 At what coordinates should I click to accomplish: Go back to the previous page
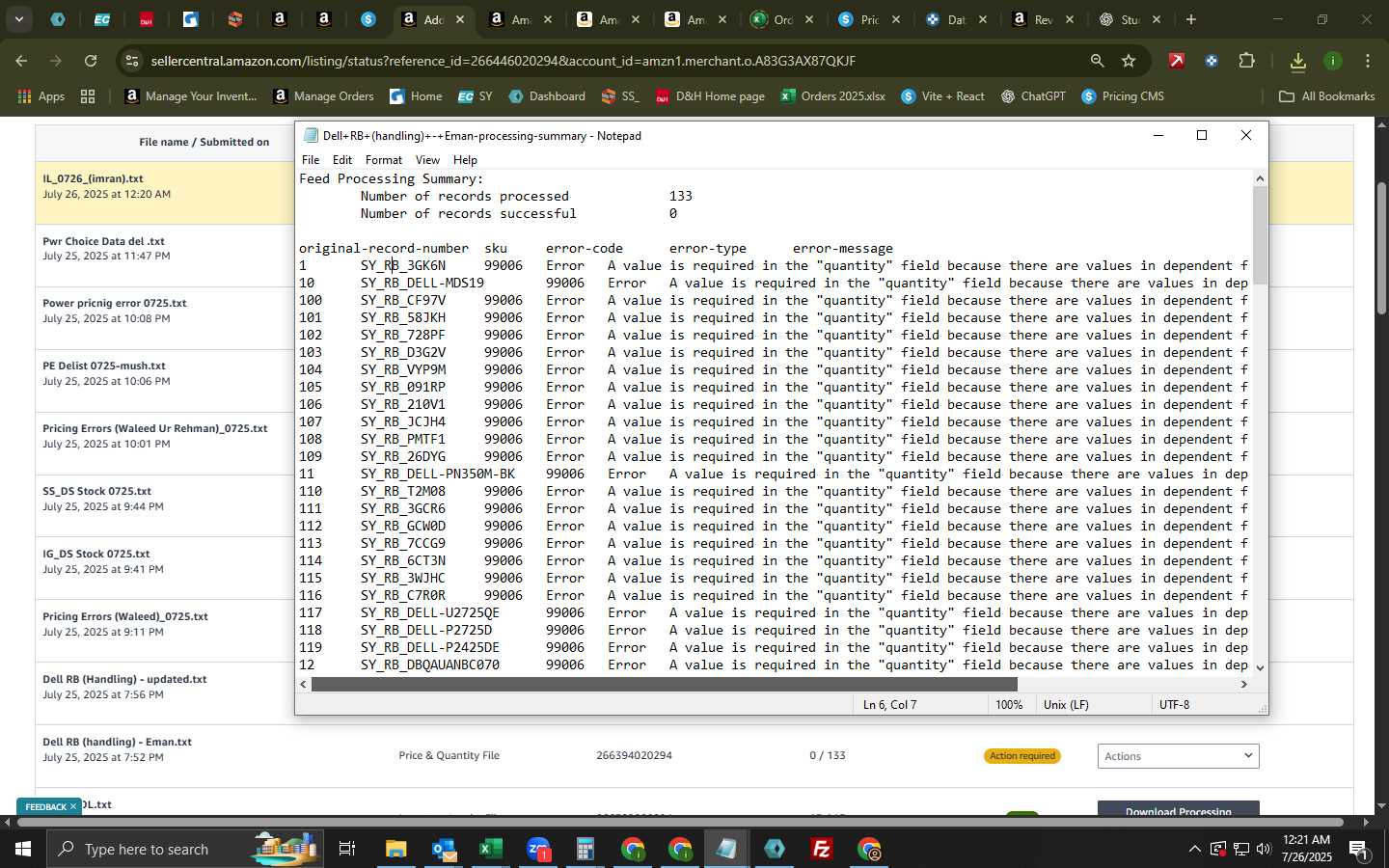click(21, 61)
